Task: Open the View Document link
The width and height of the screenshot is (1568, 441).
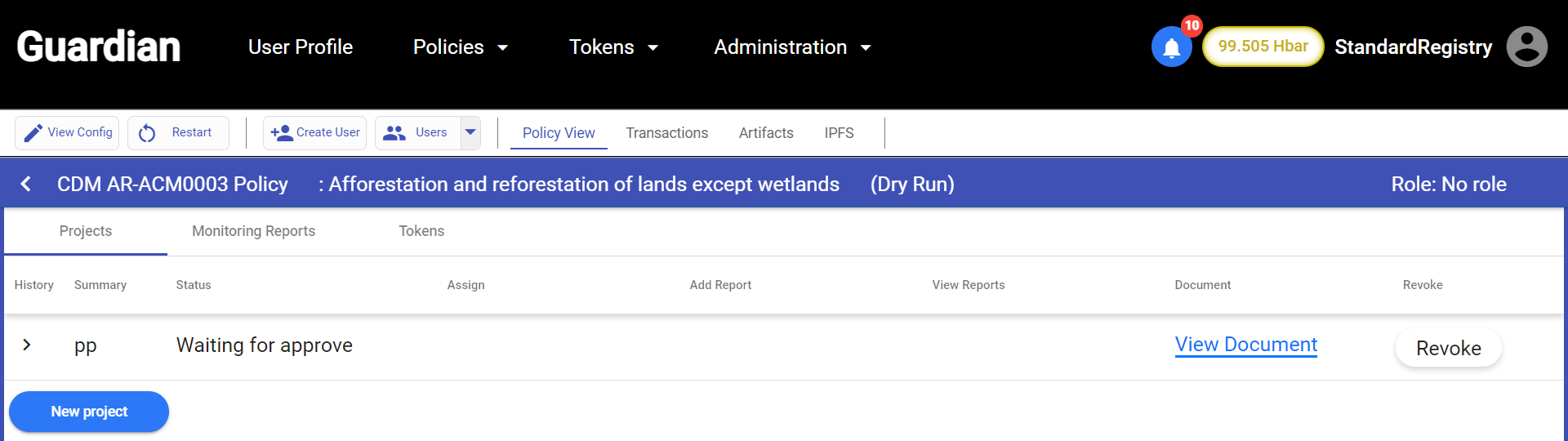Action: pos(1245,345)
